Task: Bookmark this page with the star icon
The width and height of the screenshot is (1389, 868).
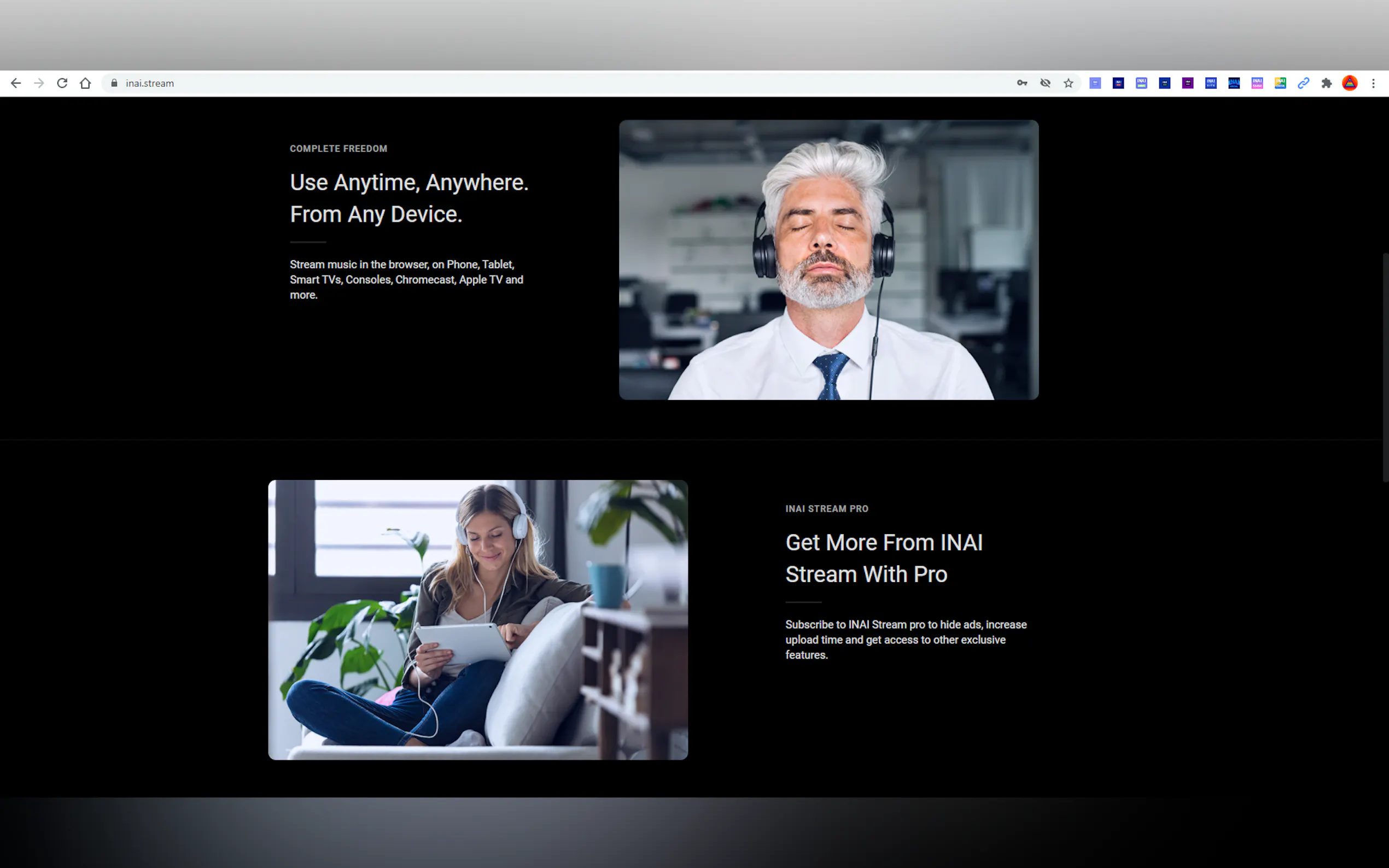Action: click(1068, 83)
